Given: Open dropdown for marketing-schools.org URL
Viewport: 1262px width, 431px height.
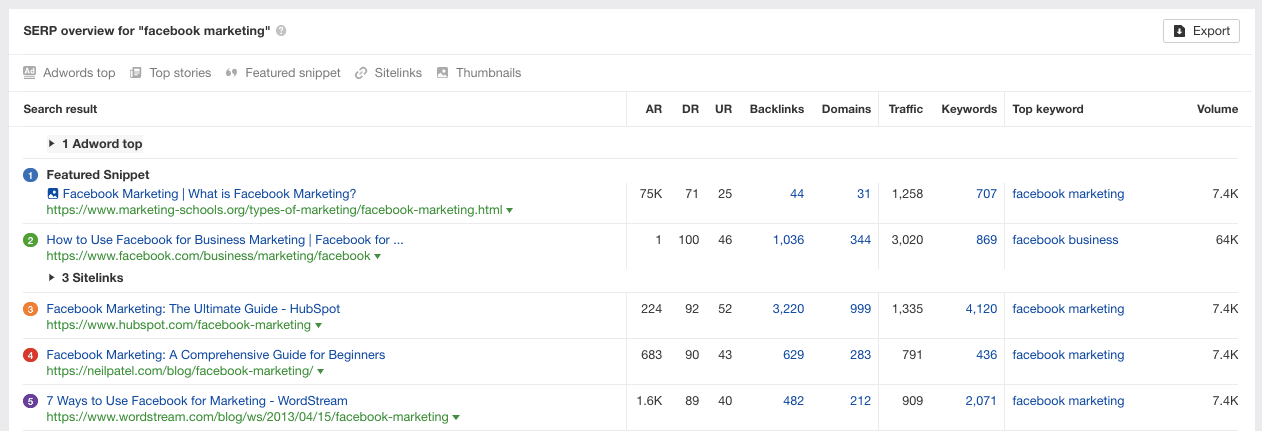Looking at the screenshot, I should [x=509, y=211].
